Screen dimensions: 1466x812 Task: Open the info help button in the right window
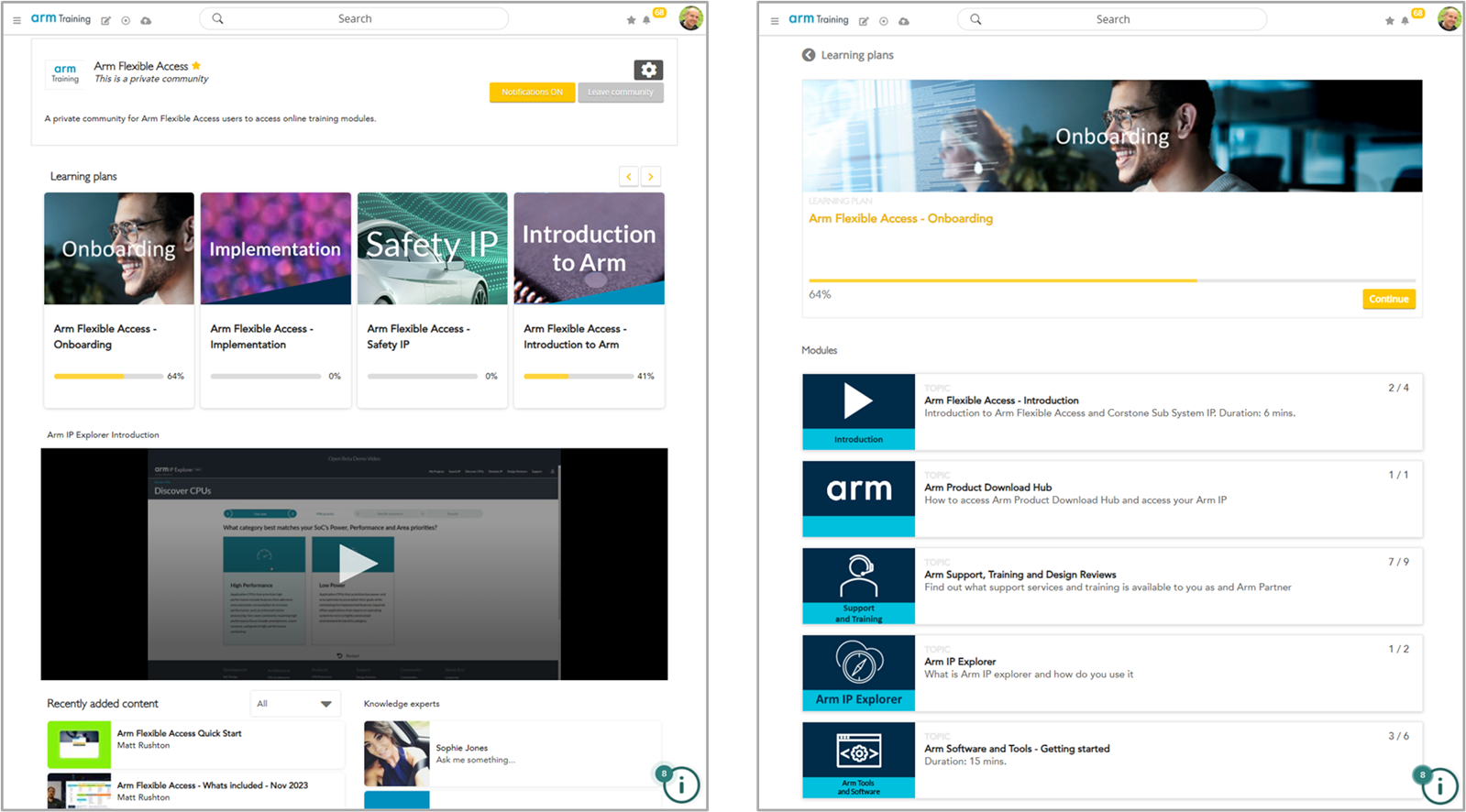(x=1439, y=786)
